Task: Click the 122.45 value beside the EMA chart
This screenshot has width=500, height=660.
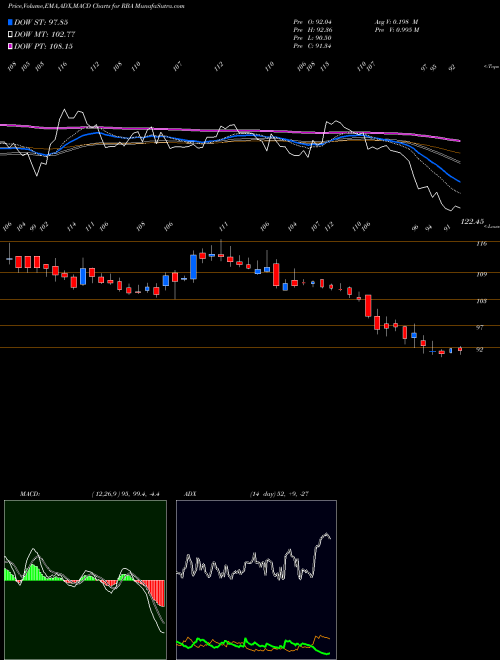Action: (x=472, y=221)
